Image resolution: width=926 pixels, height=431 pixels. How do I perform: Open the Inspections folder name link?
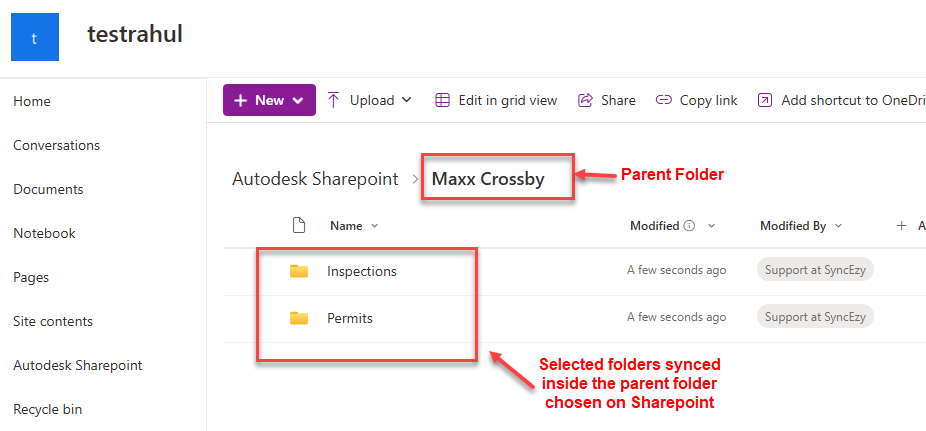coord(362,271)
